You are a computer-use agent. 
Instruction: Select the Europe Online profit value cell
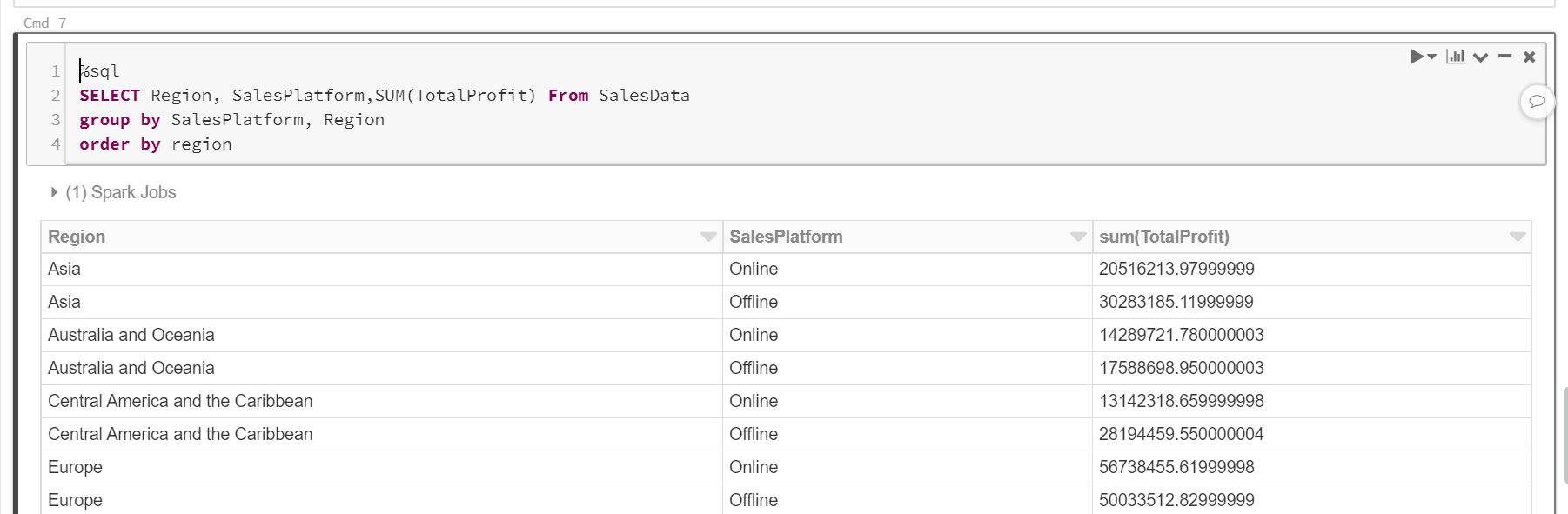tap(1176, 467)
